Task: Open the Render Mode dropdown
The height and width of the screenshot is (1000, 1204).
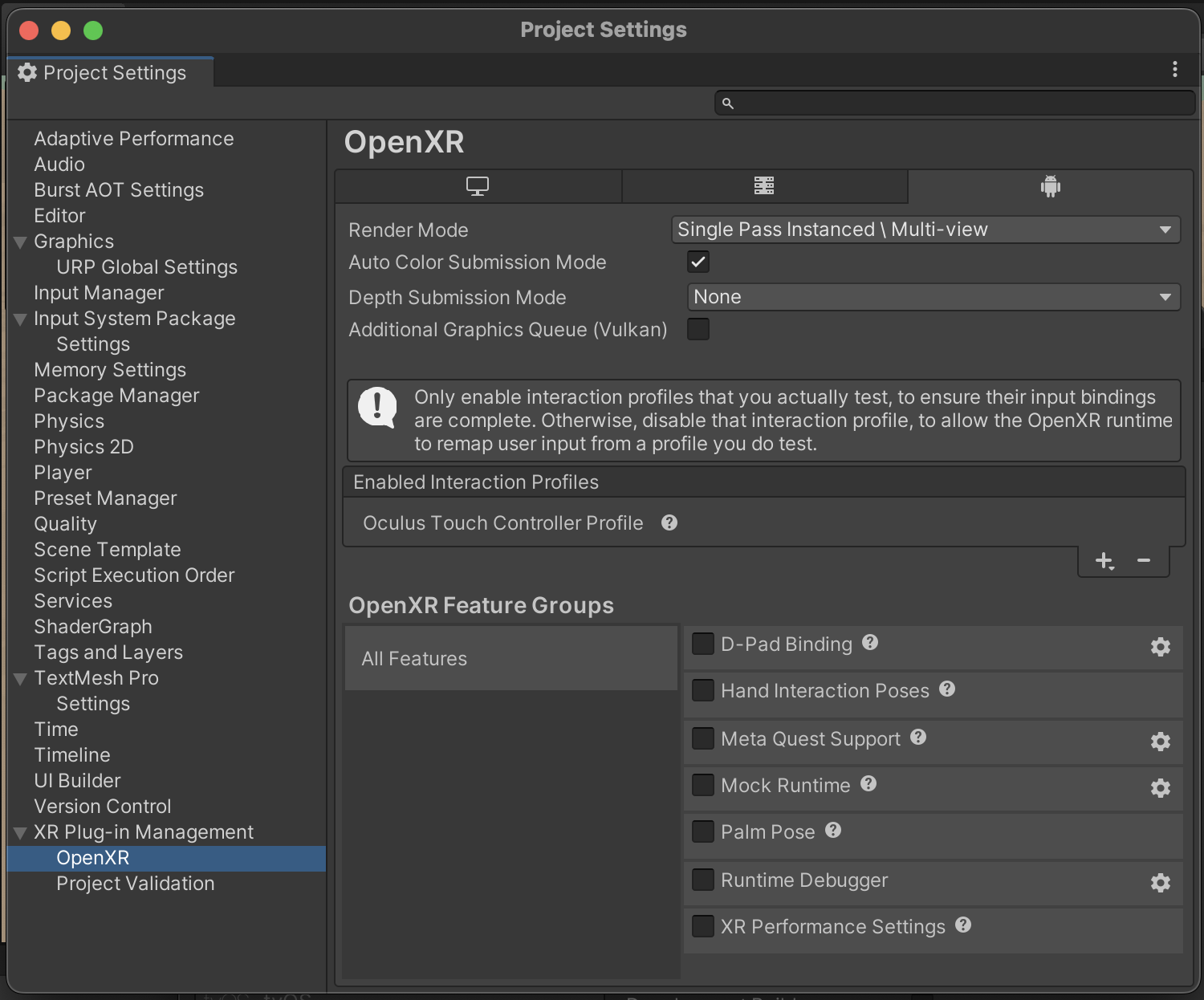Action: tap(925, 230)
